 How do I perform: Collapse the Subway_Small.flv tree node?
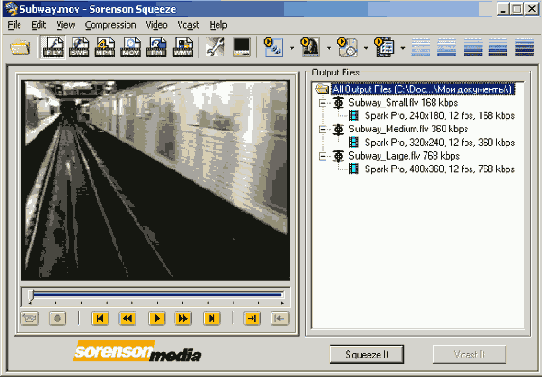tap(323, 103)
